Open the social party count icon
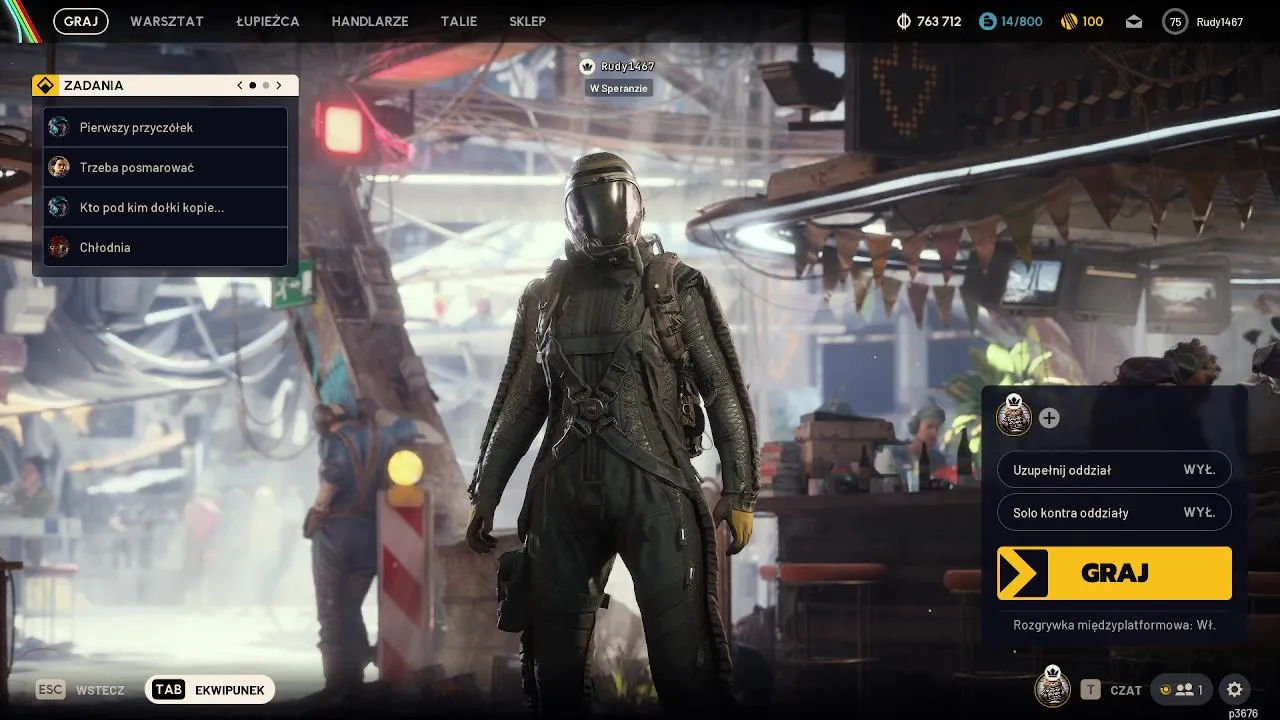The width and height of the screenshot is (1280, 720). tap(1181, 690)
